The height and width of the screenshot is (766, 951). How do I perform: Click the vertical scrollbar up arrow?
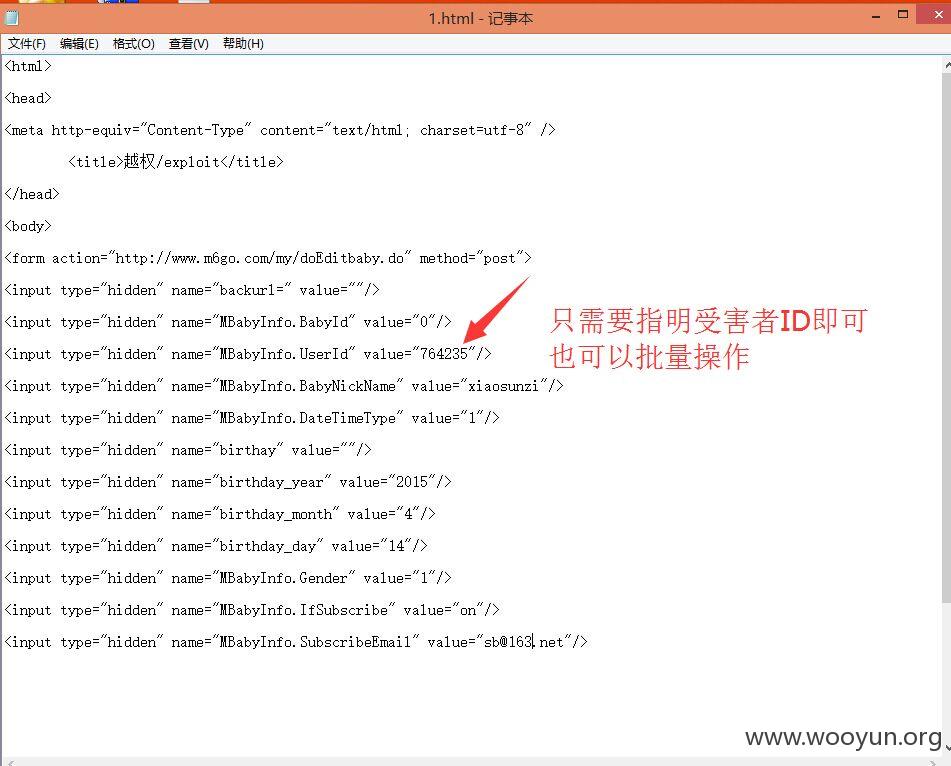pyautogui.click(x=947, y=64)
